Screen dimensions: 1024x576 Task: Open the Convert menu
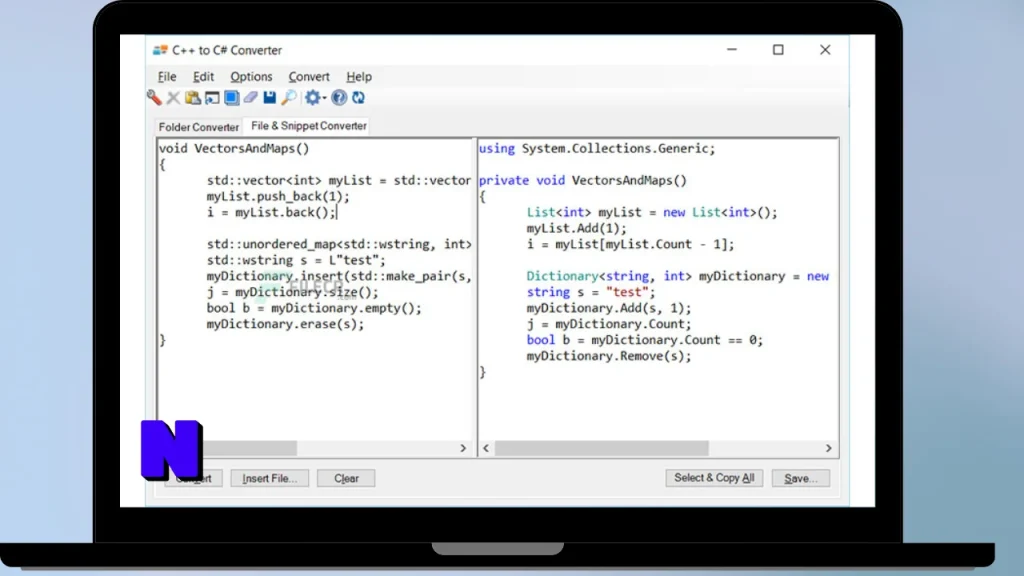(309, 76)
